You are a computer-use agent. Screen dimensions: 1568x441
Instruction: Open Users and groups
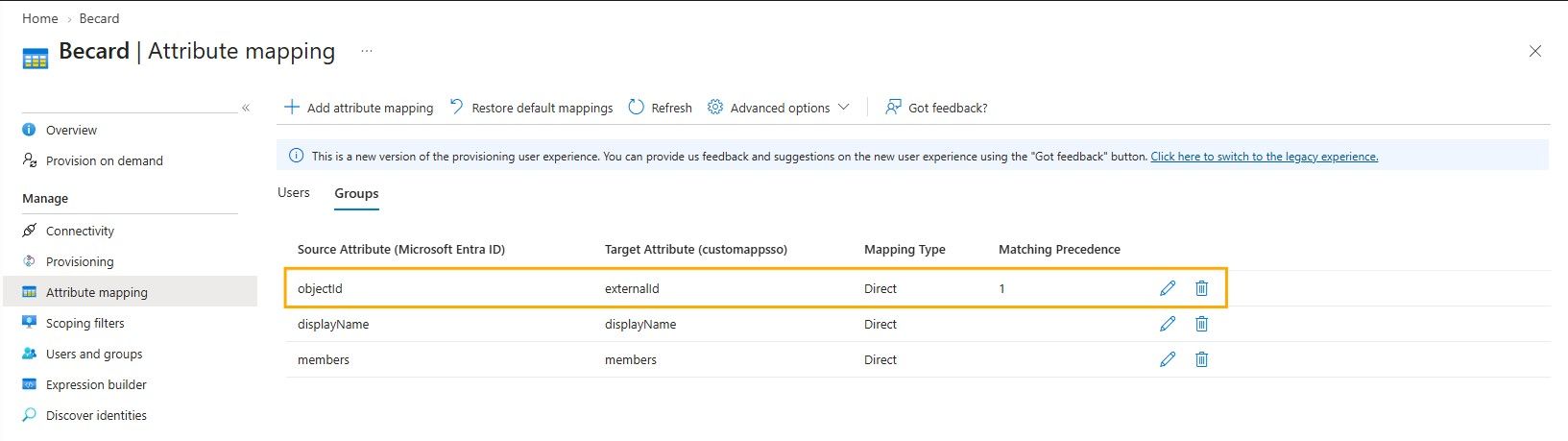94,354
